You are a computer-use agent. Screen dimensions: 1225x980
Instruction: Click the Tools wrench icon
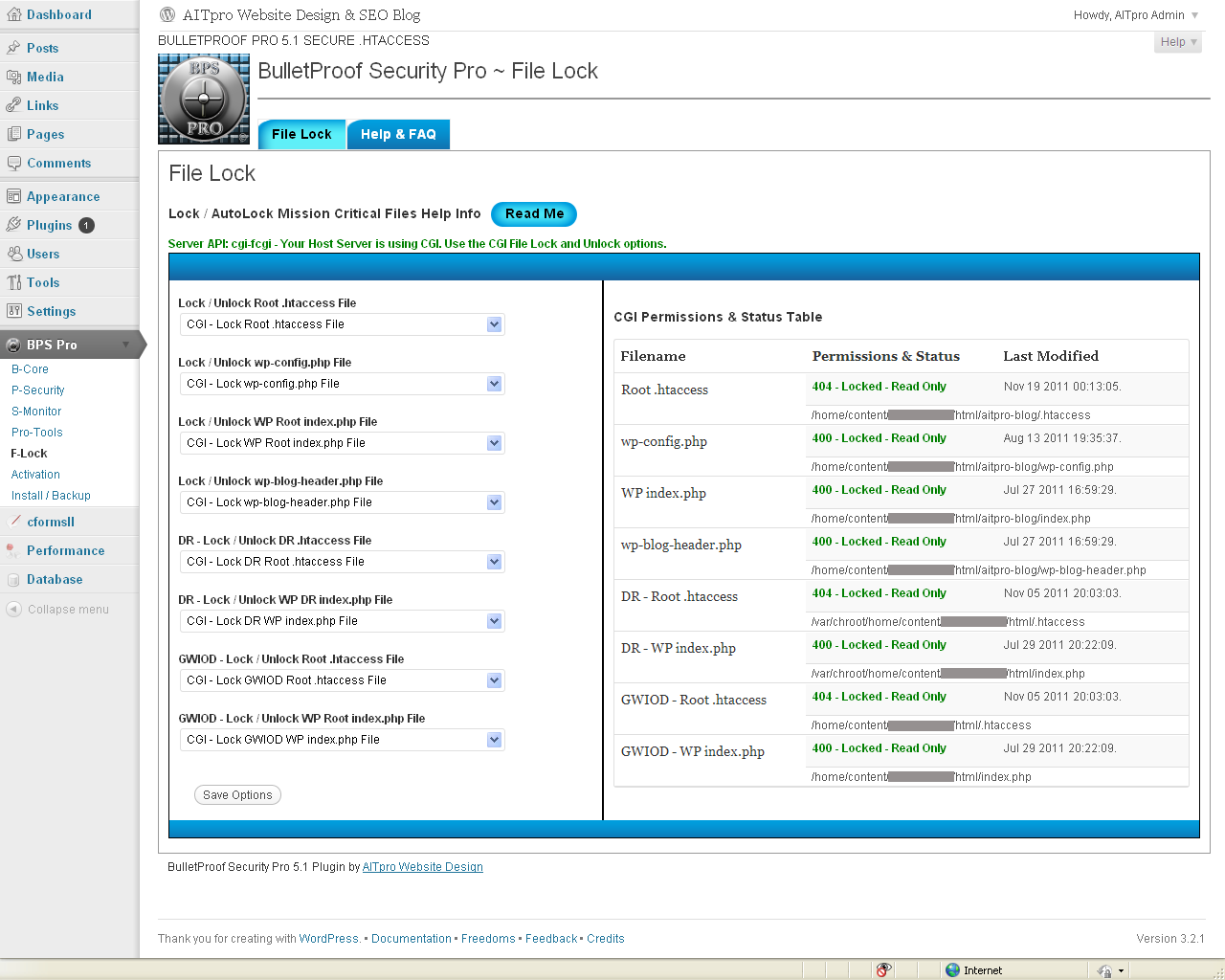(x=13, y=282)
